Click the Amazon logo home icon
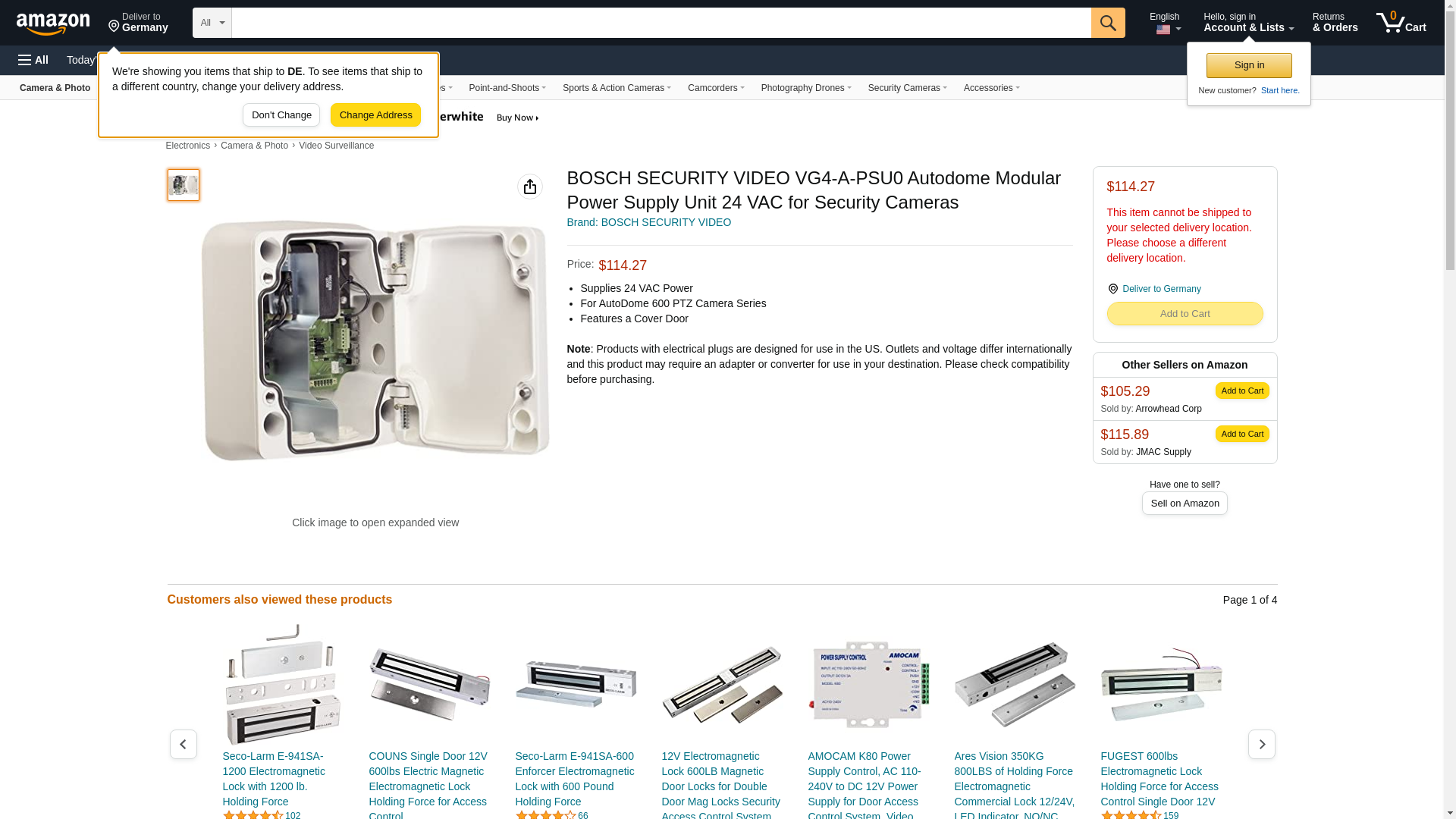Image resolution: width=1456 pixels, height=819 pixels. [53, 24]
